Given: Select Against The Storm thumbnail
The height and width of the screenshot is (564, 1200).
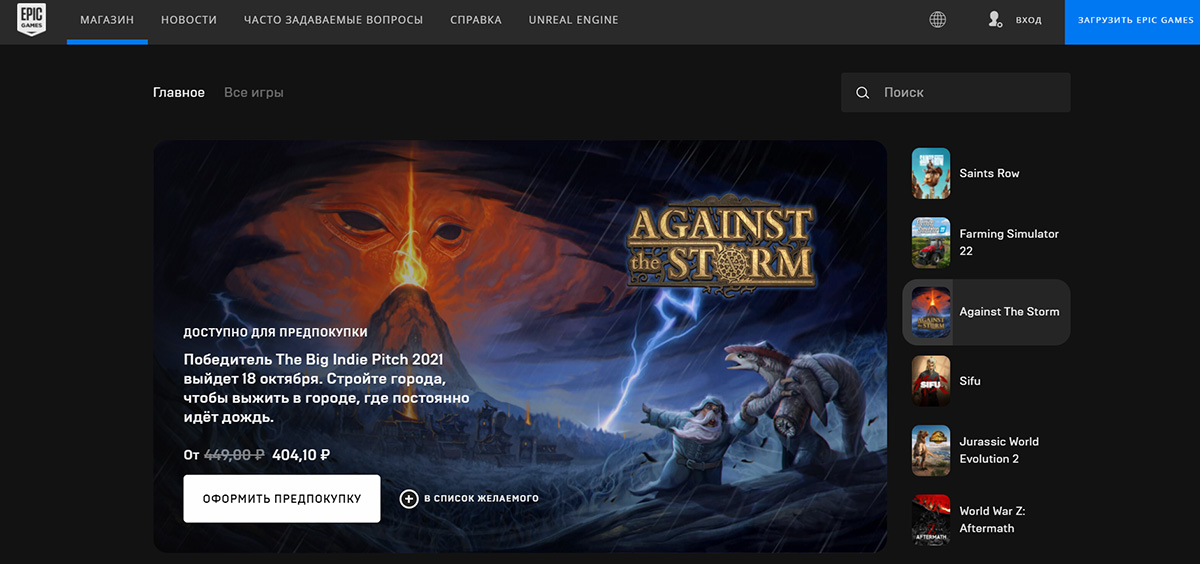Looking at the screenshot, I should 931,312.
